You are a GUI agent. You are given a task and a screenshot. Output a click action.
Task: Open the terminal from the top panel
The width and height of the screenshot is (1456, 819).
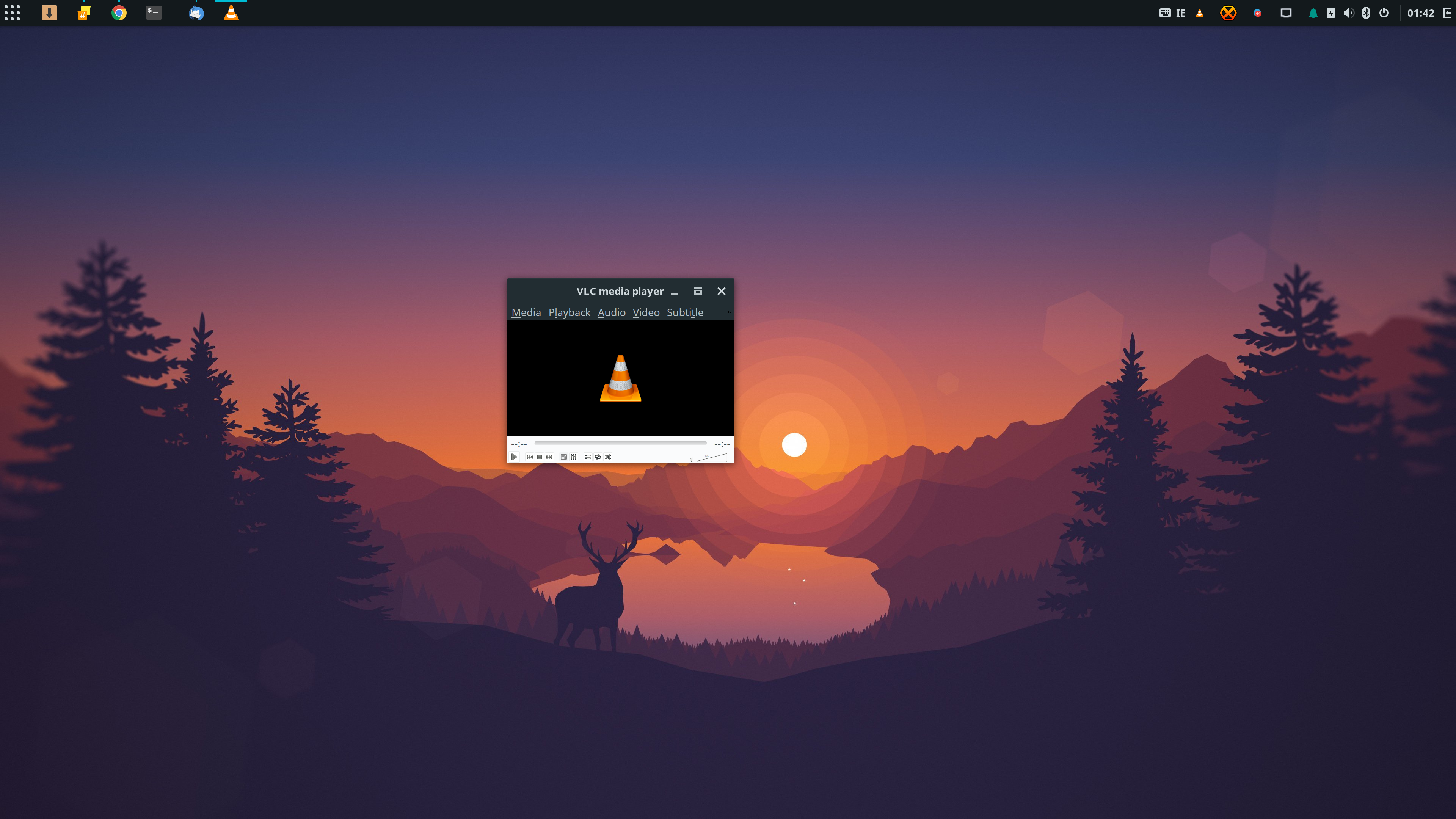pos(154,13)
